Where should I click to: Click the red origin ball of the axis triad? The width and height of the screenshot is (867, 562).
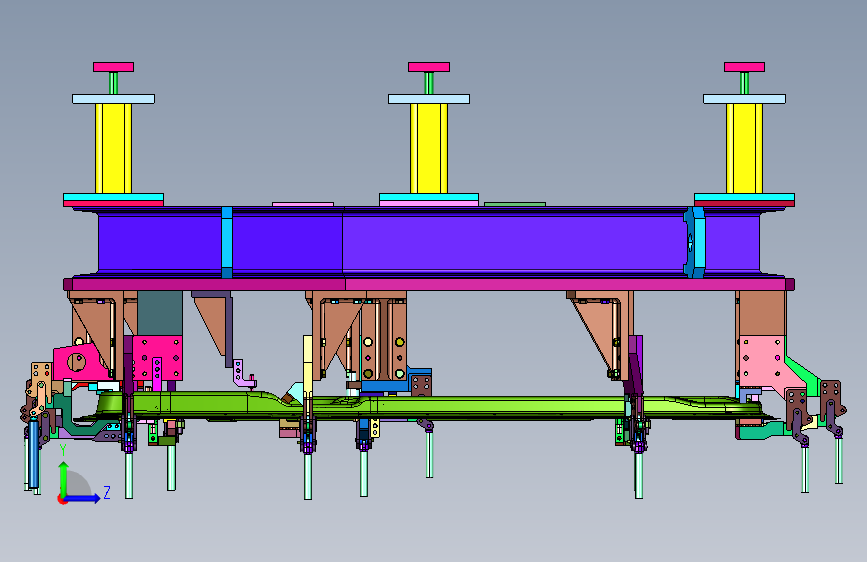[x=61, y=499]
